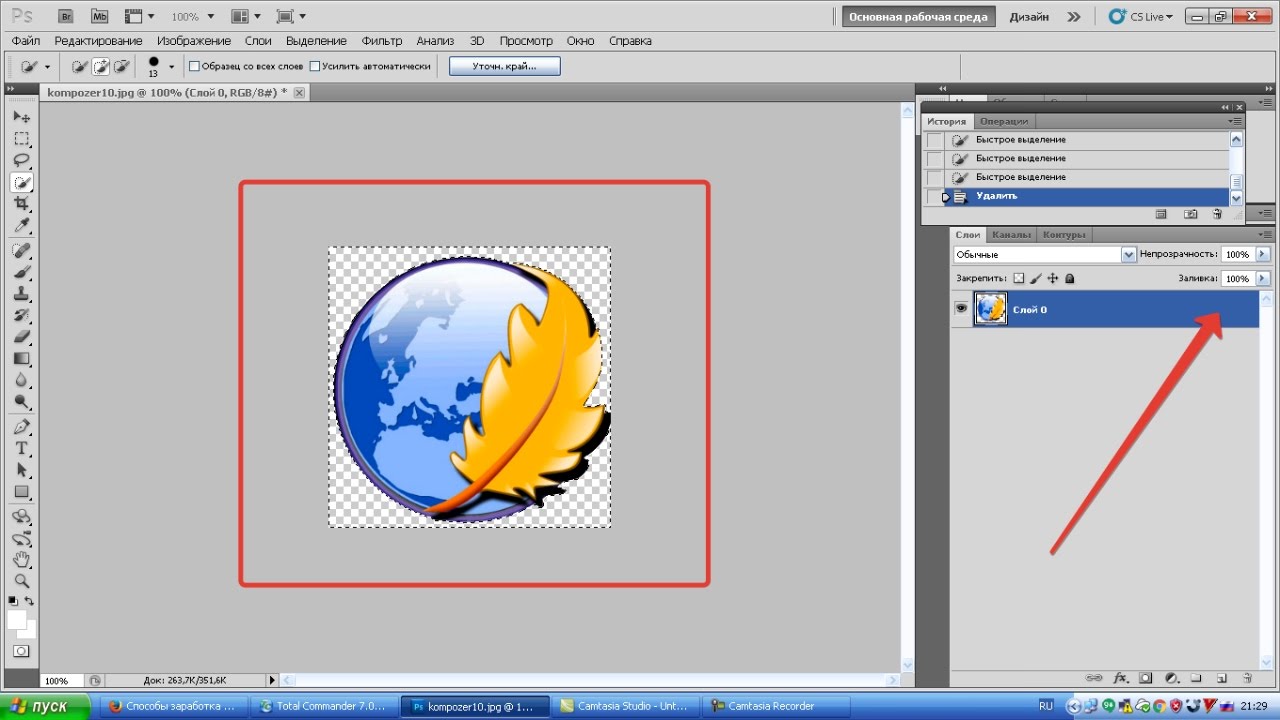The height and width of the screenshot is (720, 1280).
Task: Open the 'Файл' menu
Action: [26, 41]
